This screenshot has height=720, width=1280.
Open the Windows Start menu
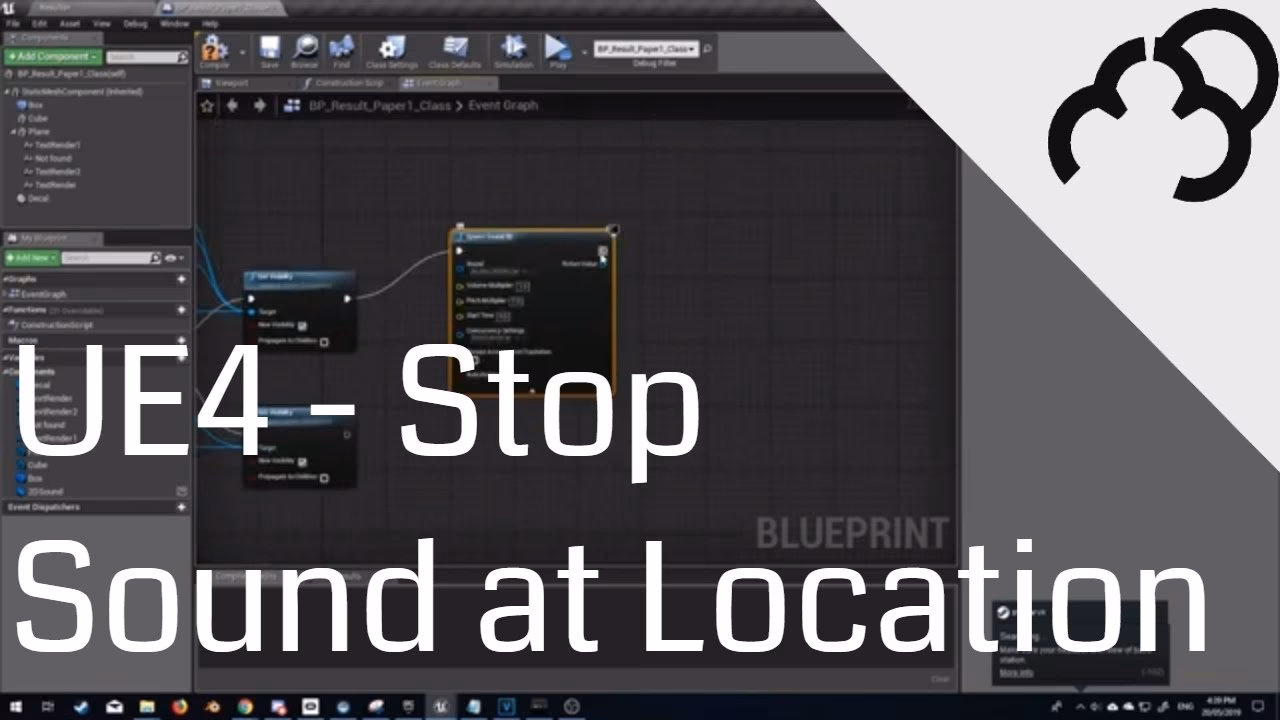pos(16,707)
